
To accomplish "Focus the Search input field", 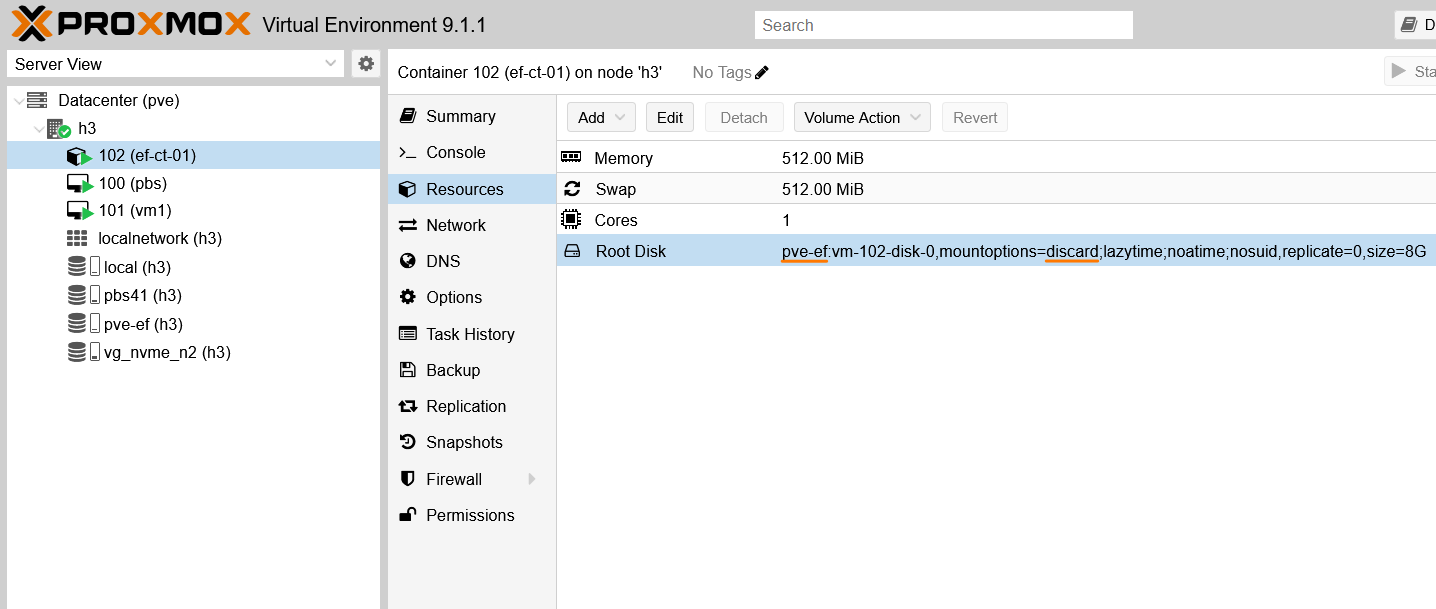I will click(944, 25).
